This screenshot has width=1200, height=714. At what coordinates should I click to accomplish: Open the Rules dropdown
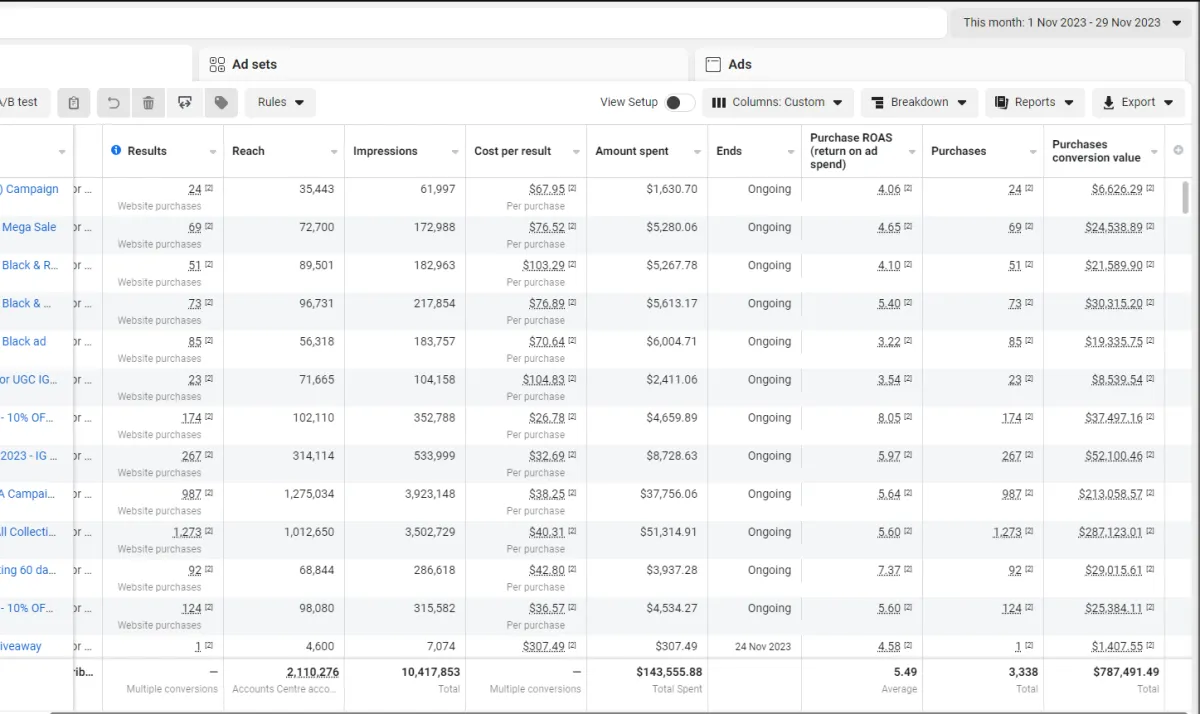tap(280, 102)
